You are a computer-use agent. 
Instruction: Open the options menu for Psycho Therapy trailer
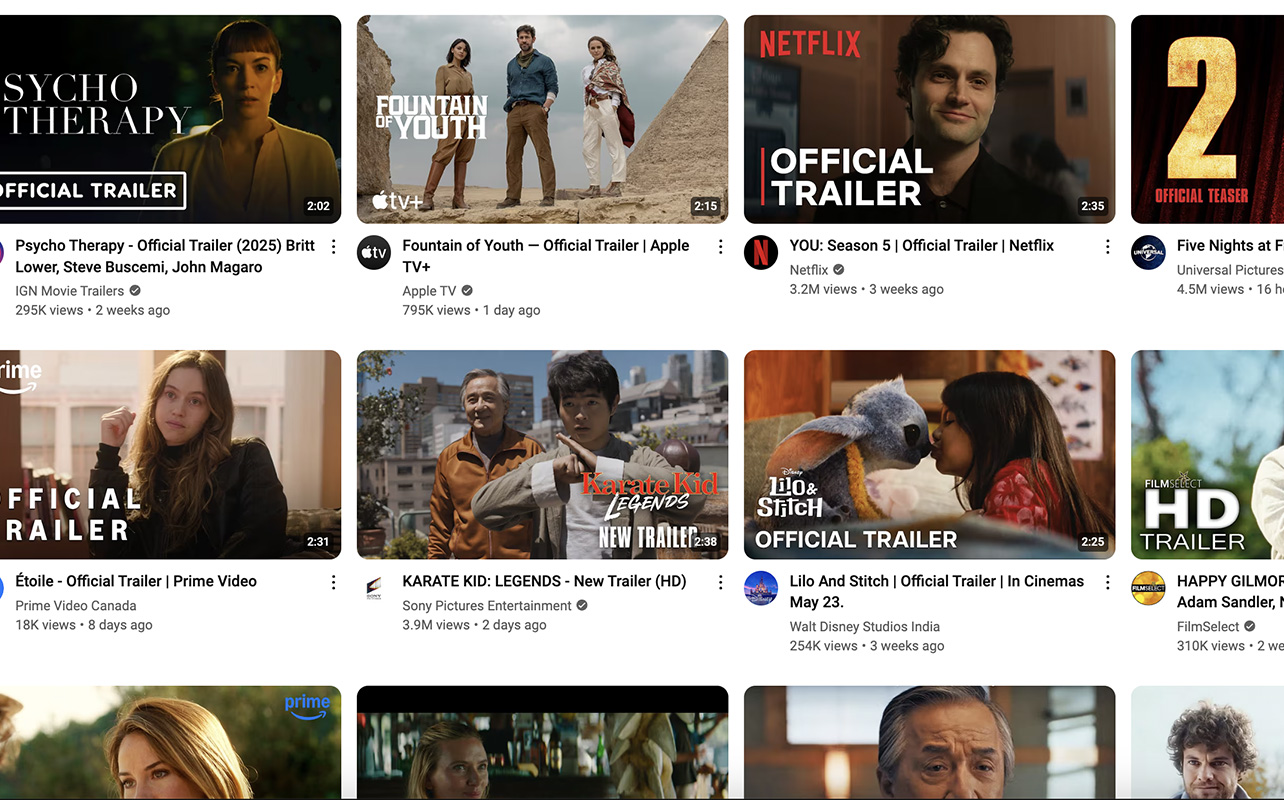(333, 245)
